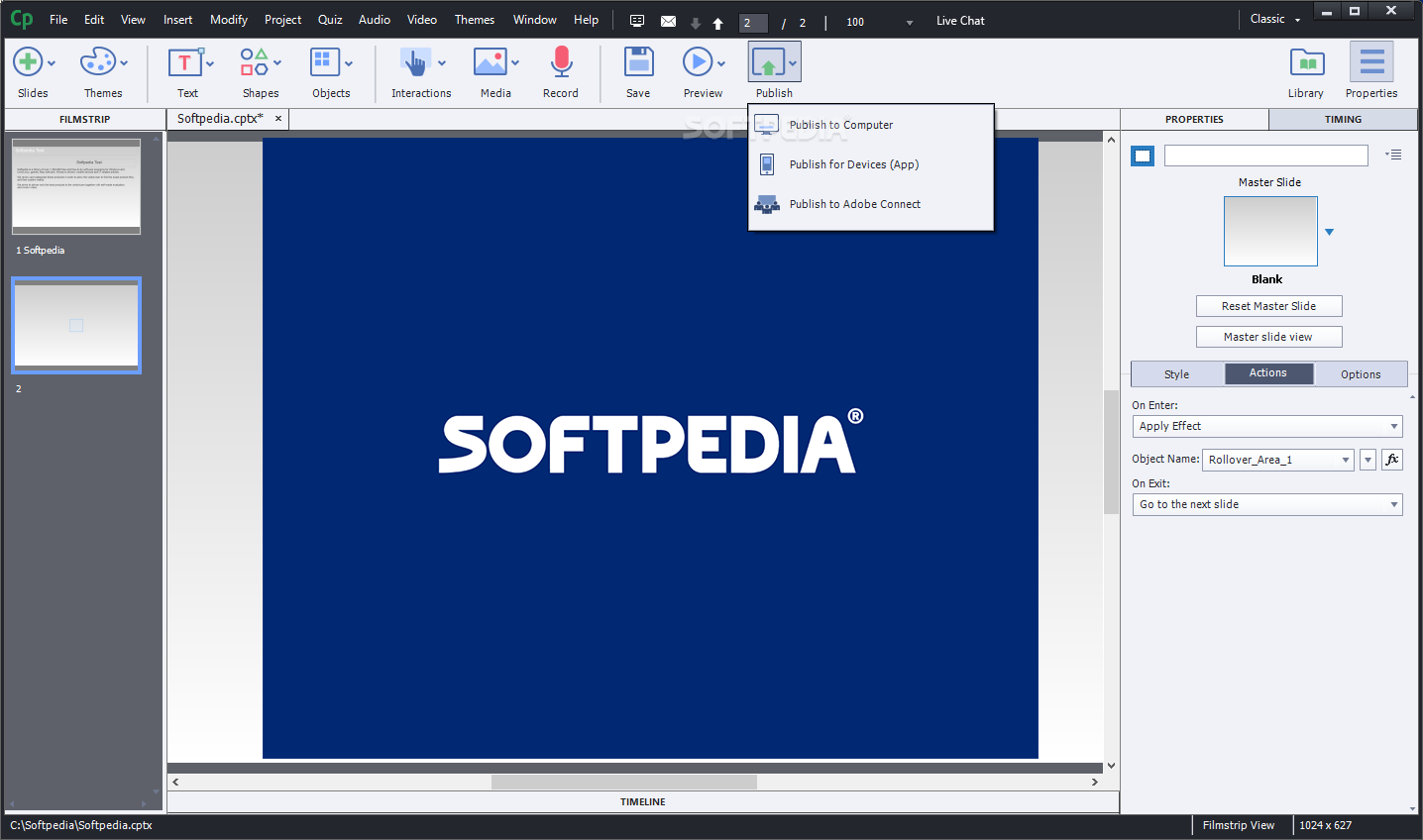Click the comments icon in menu bar
The width and height of the screenshot is (1423, 840).
point(637,21)
